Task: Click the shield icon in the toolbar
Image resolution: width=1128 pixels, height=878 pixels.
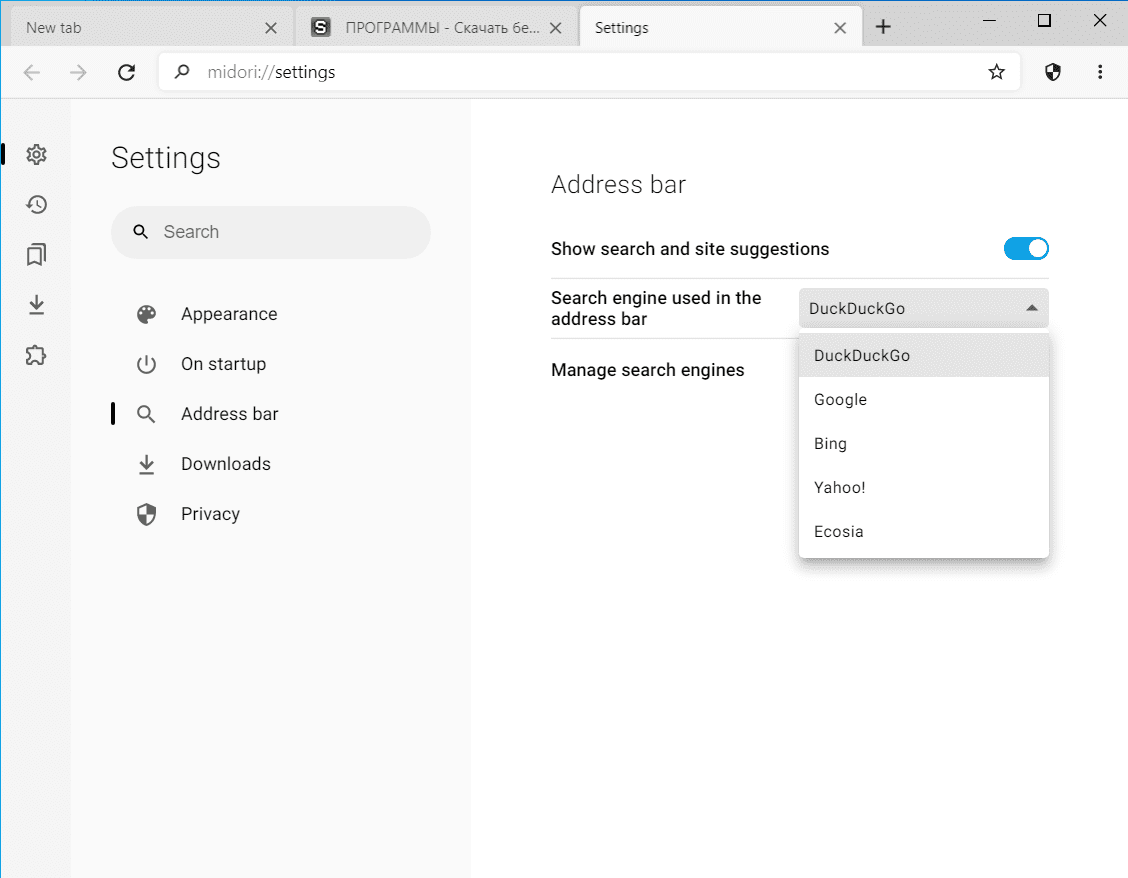Action: (1052, 72)
